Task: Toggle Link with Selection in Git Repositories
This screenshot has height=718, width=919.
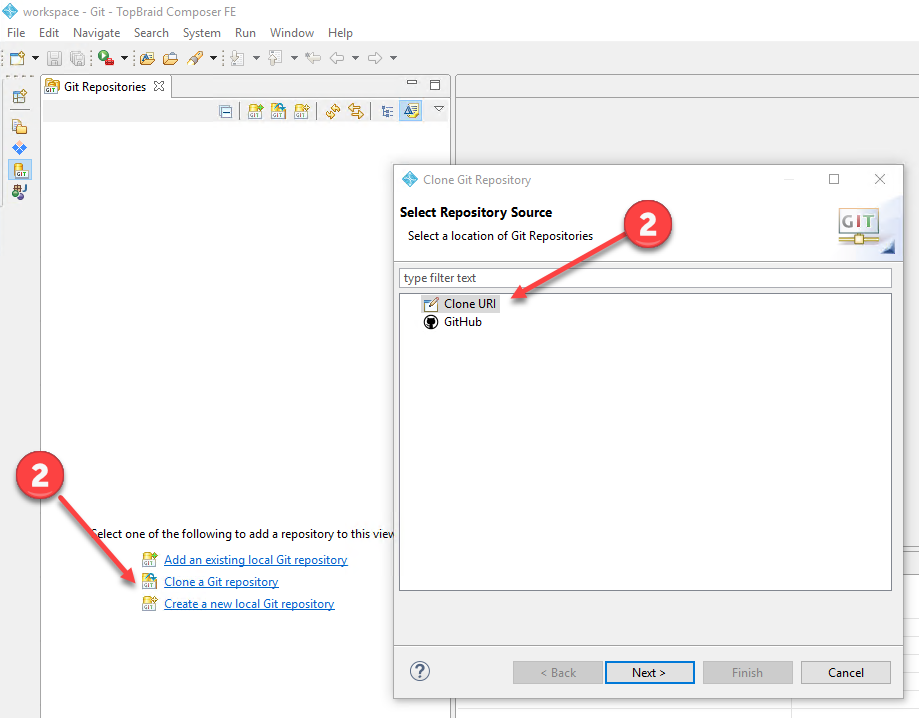Action: pos(356,111)
